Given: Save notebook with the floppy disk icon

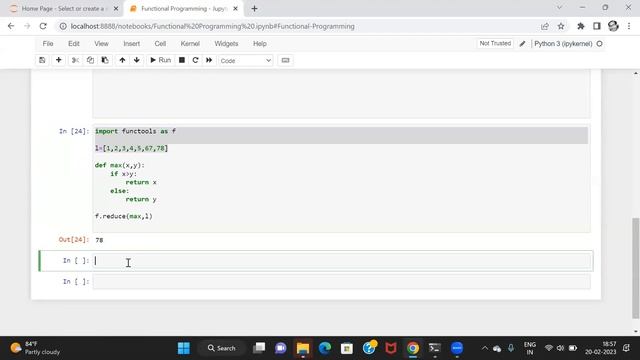Looking at the screenshot, I should [42, 60].
